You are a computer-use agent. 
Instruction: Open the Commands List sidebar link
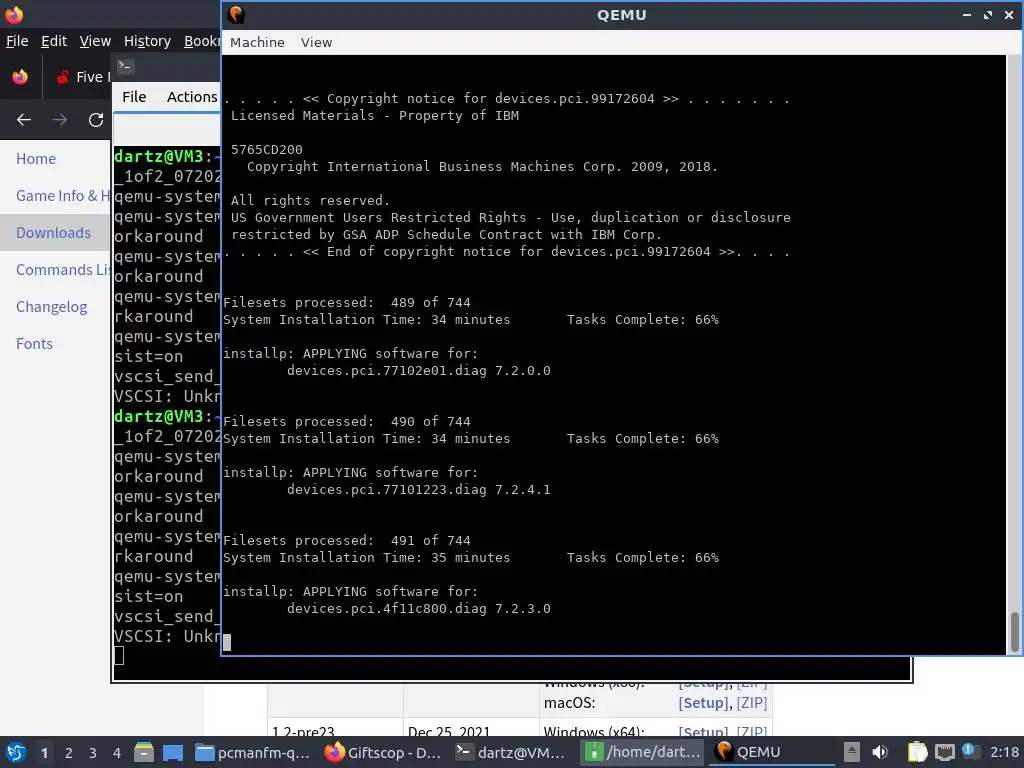coord(63,270)
